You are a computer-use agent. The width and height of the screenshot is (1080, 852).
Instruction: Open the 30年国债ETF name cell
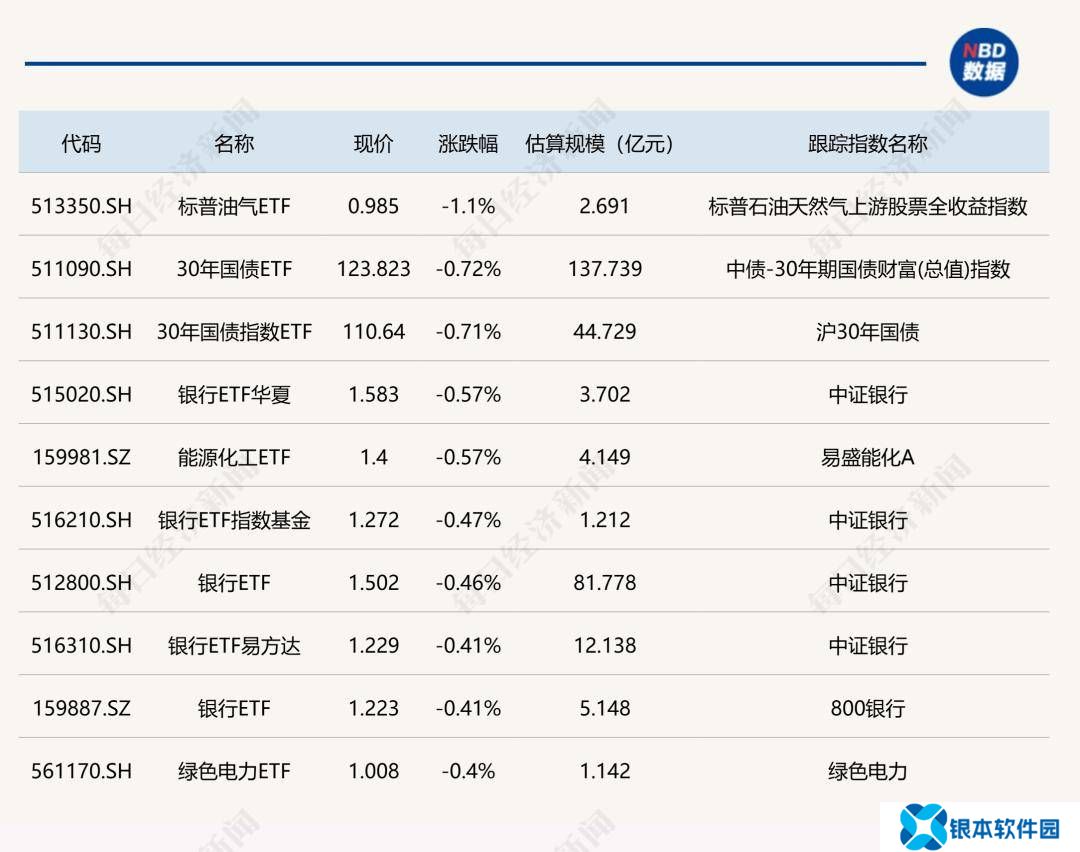click(x=234, y=269)
